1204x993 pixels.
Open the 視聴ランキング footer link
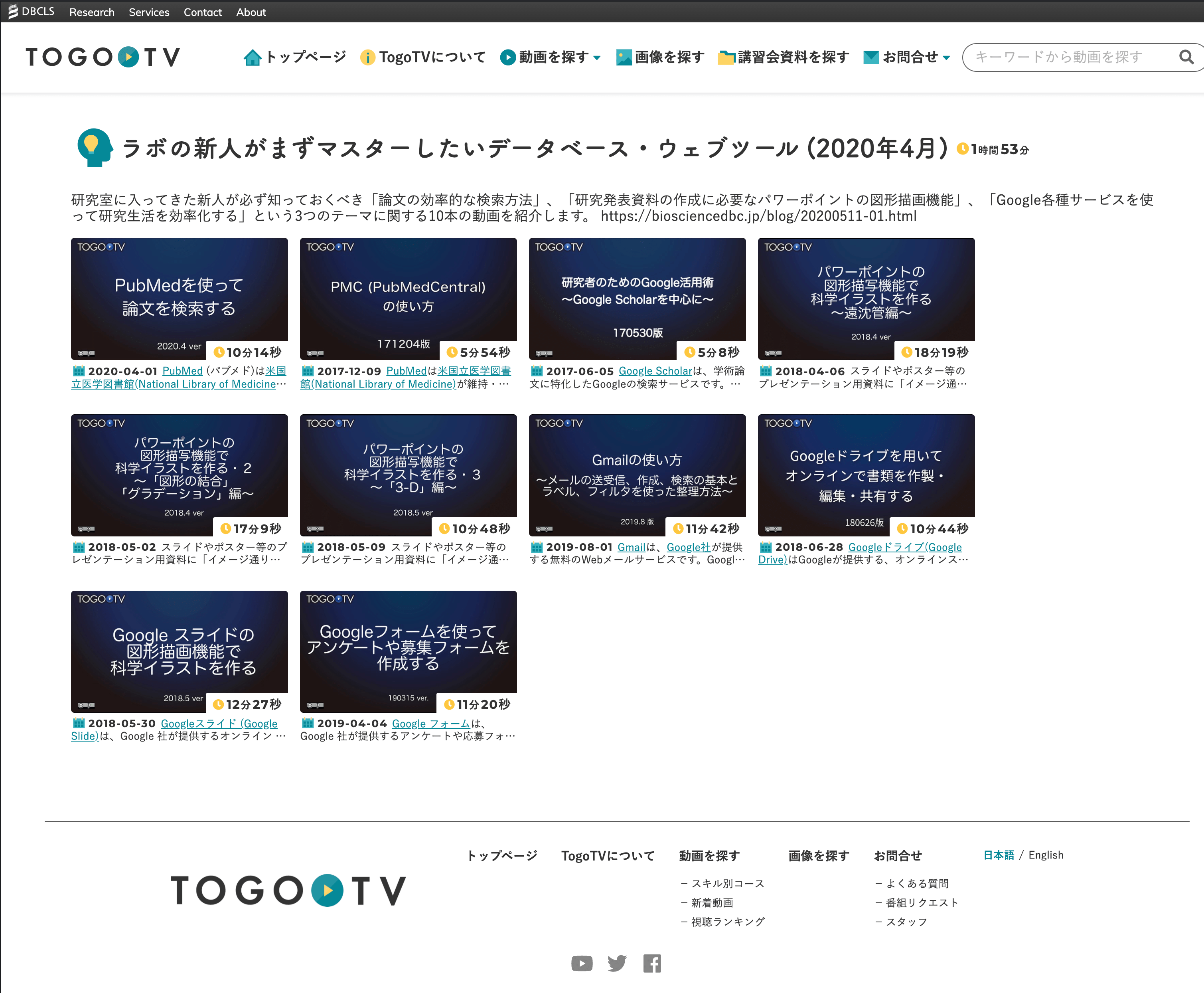pos(727,922)
